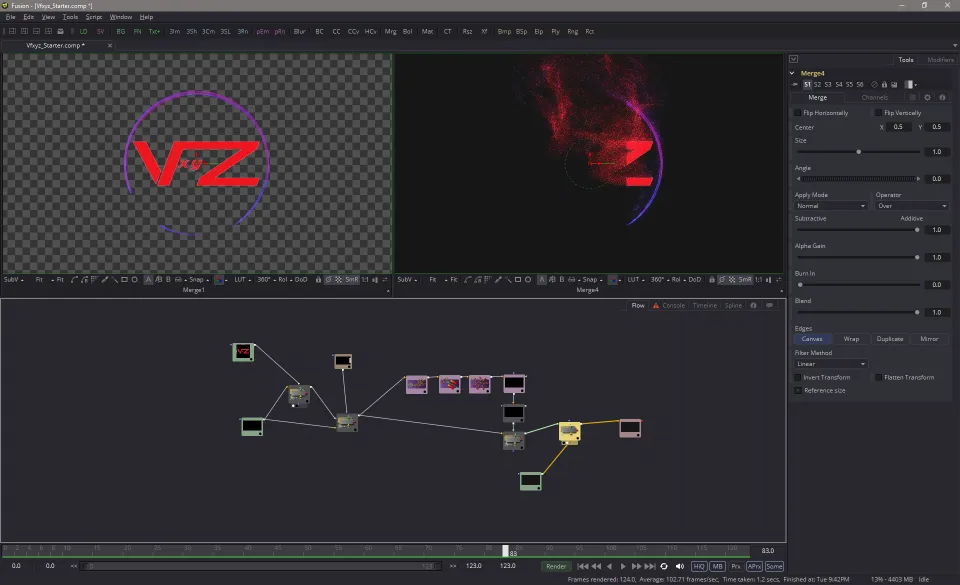Viewport: 960px width, 585px height.
Task: Add an SV saver tool from the toolbar
Action: (x=100, y=31)
